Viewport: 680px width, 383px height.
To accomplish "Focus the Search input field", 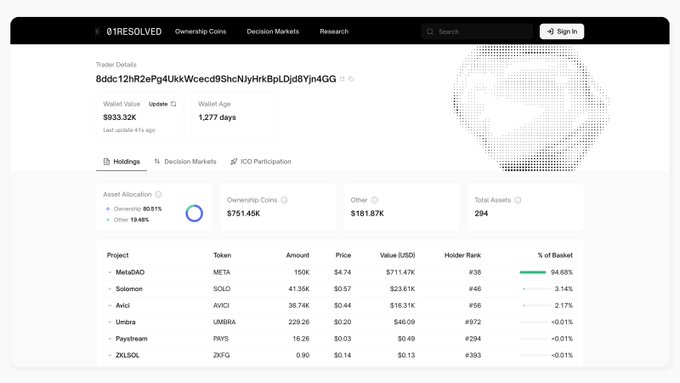I will pyautogui.click(x=477, y=32).
